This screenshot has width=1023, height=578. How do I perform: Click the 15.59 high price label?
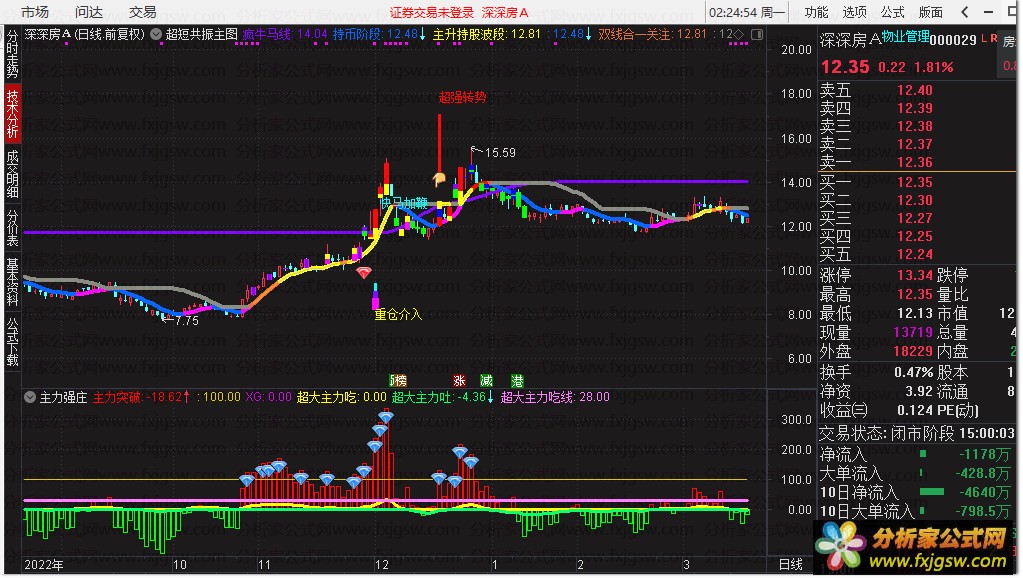coord(500,153)
